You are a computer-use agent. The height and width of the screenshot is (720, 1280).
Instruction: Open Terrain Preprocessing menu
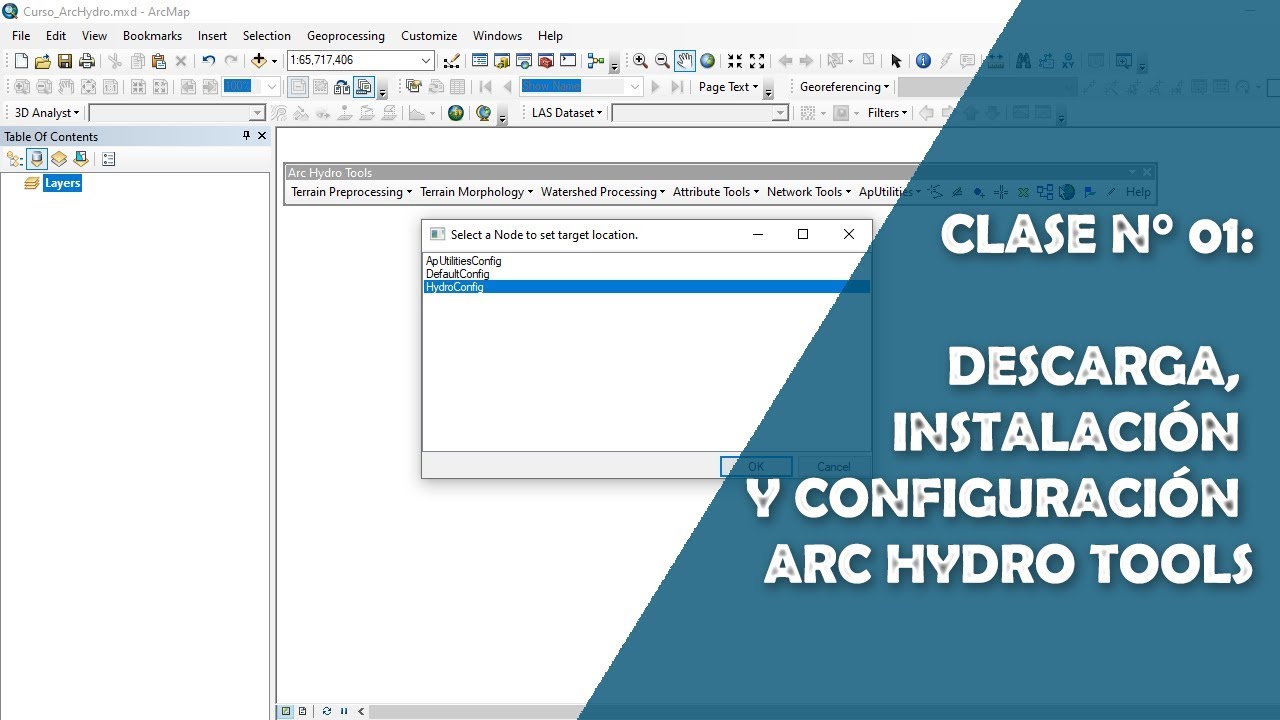351,192
